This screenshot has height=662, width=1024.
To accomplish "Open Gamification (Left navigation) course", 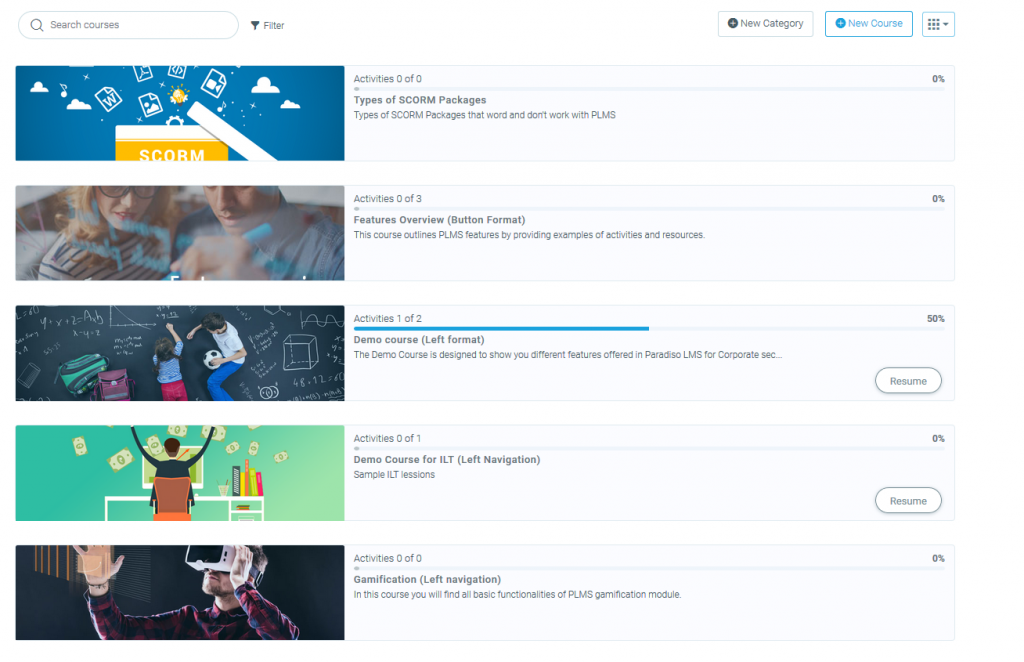I will pos(427,580).
